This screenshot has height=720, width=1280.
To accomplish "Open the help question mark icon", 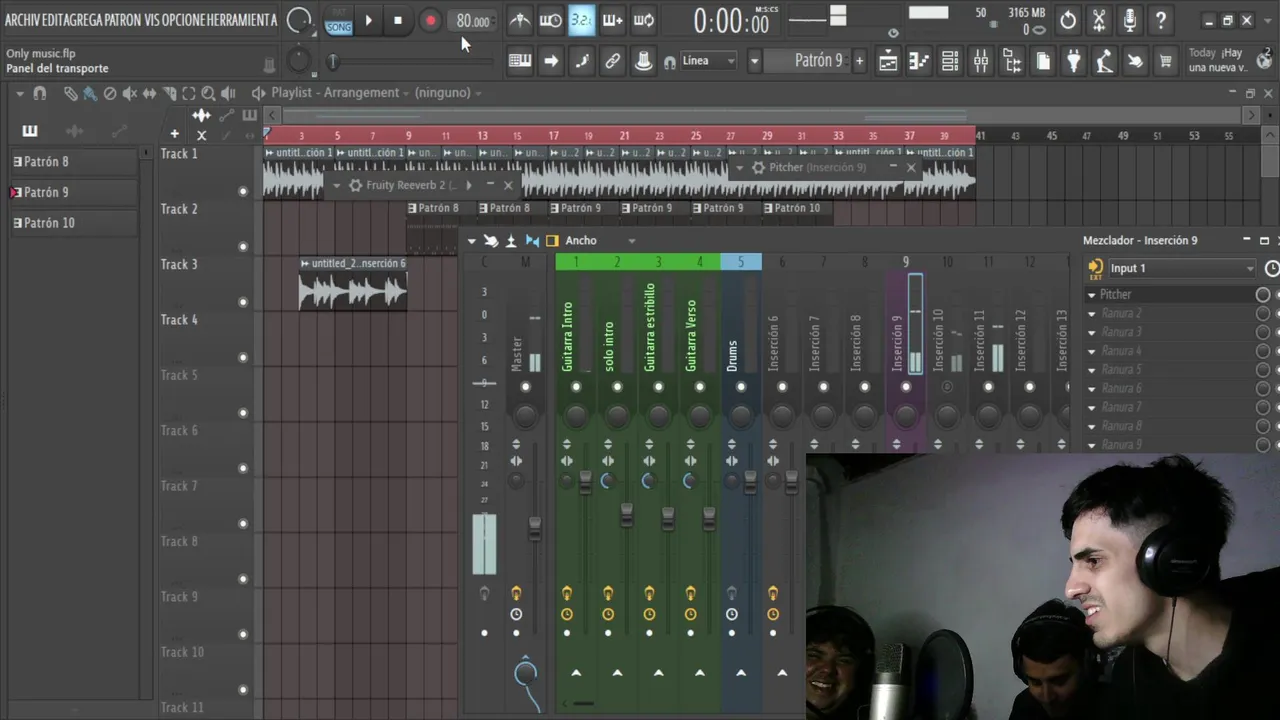I will [x=1161, y=20].
